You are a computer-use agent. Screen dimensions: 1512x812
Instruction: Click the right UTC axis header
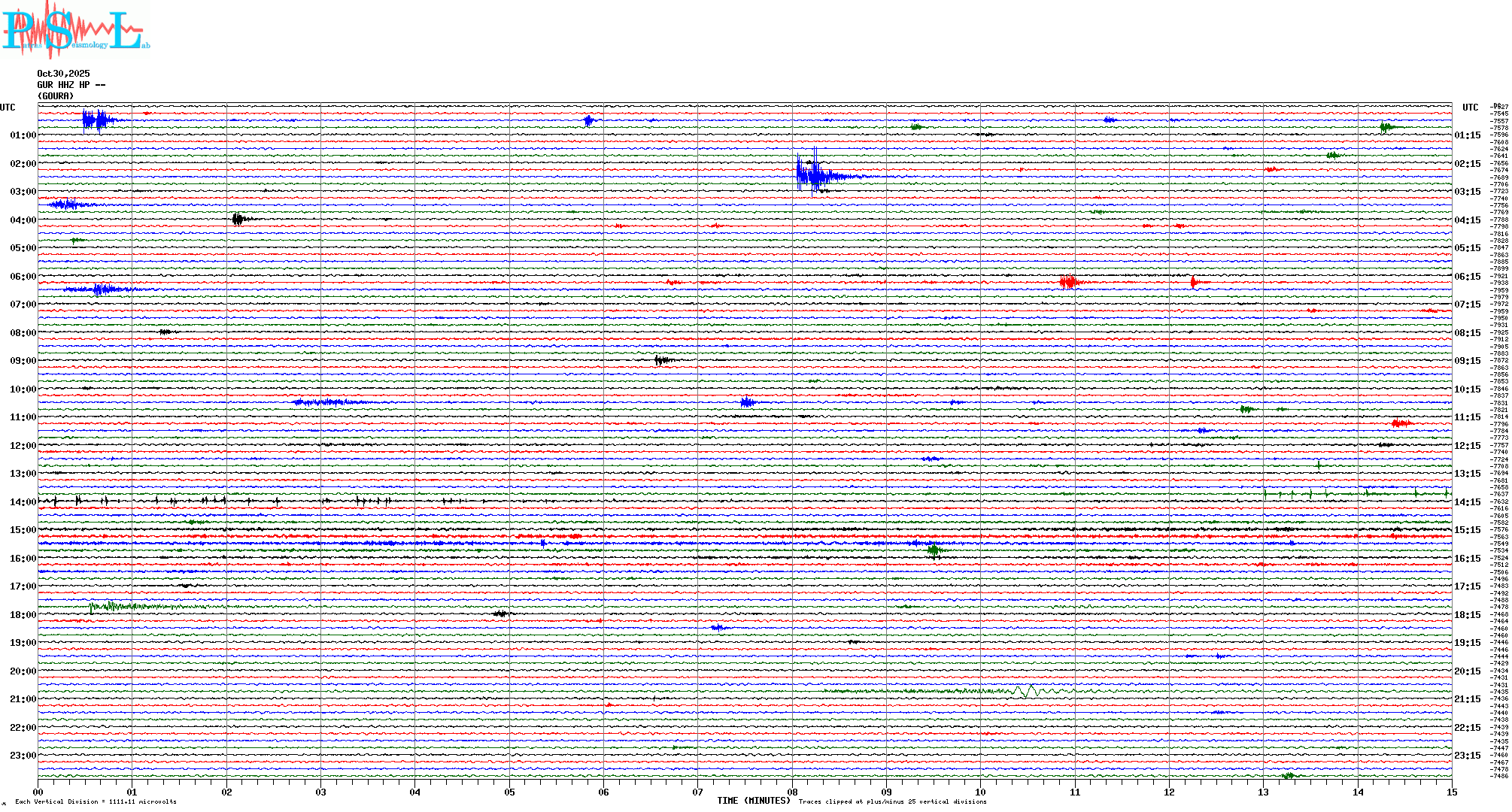(x=1470, y=108)
